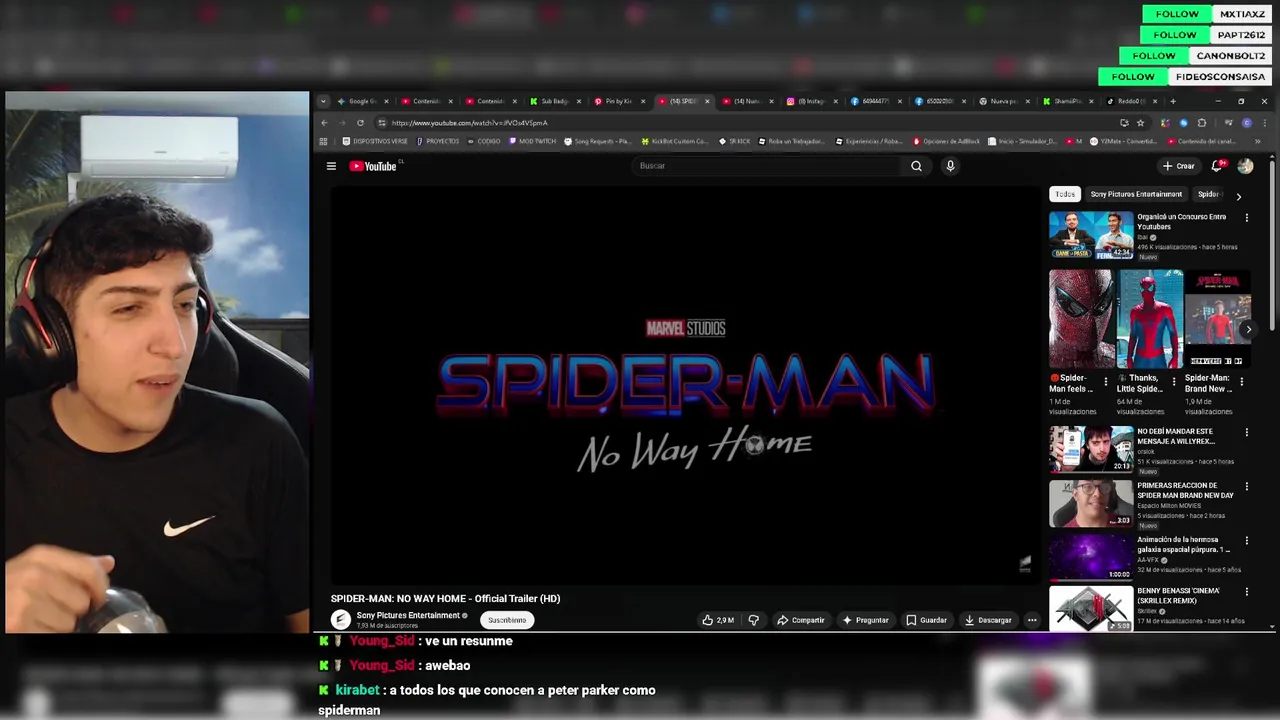Open the purple galaxy animation thumbnail
This screenshot has width=1280, height=720.
click(1090, 557)
